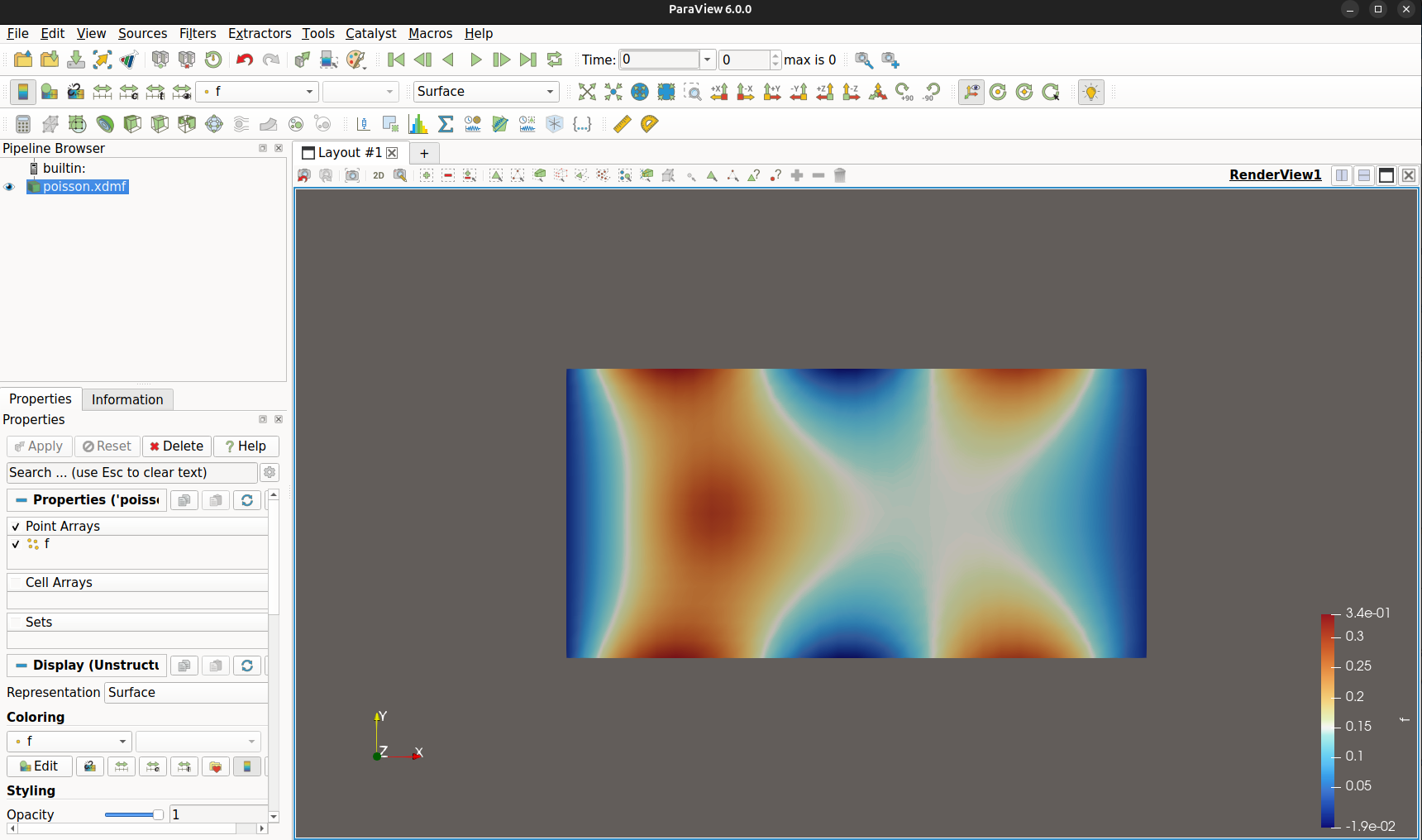Open the Sources menu
The image size is (1422, 840).
pos(142,33)
